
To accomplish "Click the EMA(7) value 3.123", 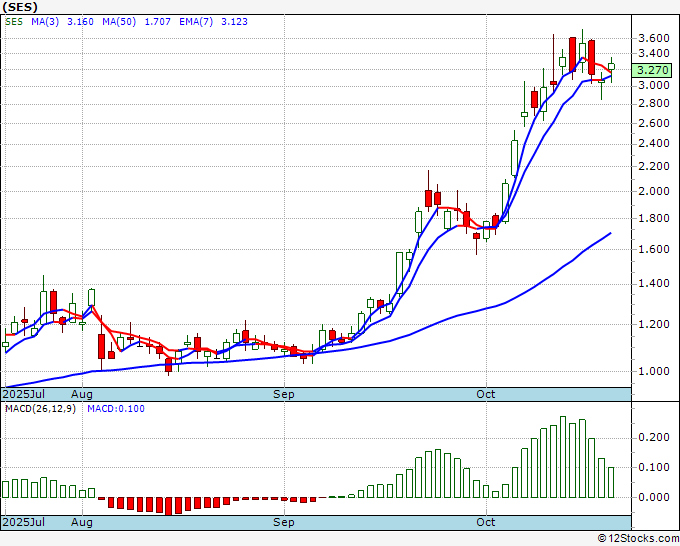I will (234, 22).
